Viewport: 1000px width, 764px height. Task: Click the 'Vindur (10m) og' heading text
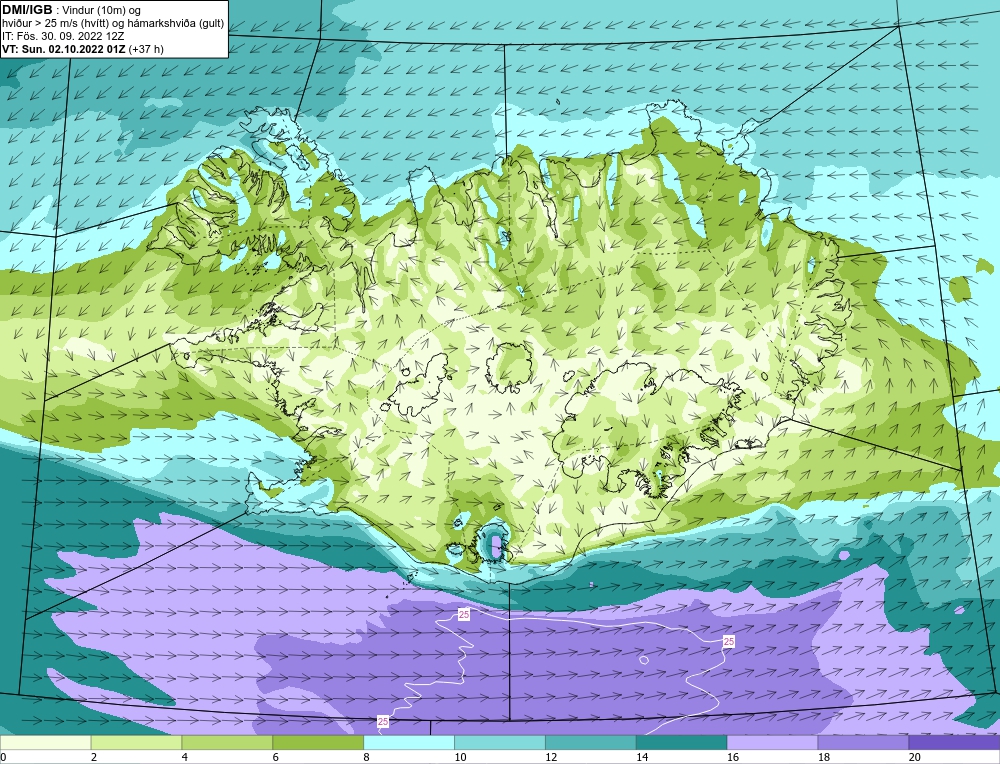(x=102, y=11)
